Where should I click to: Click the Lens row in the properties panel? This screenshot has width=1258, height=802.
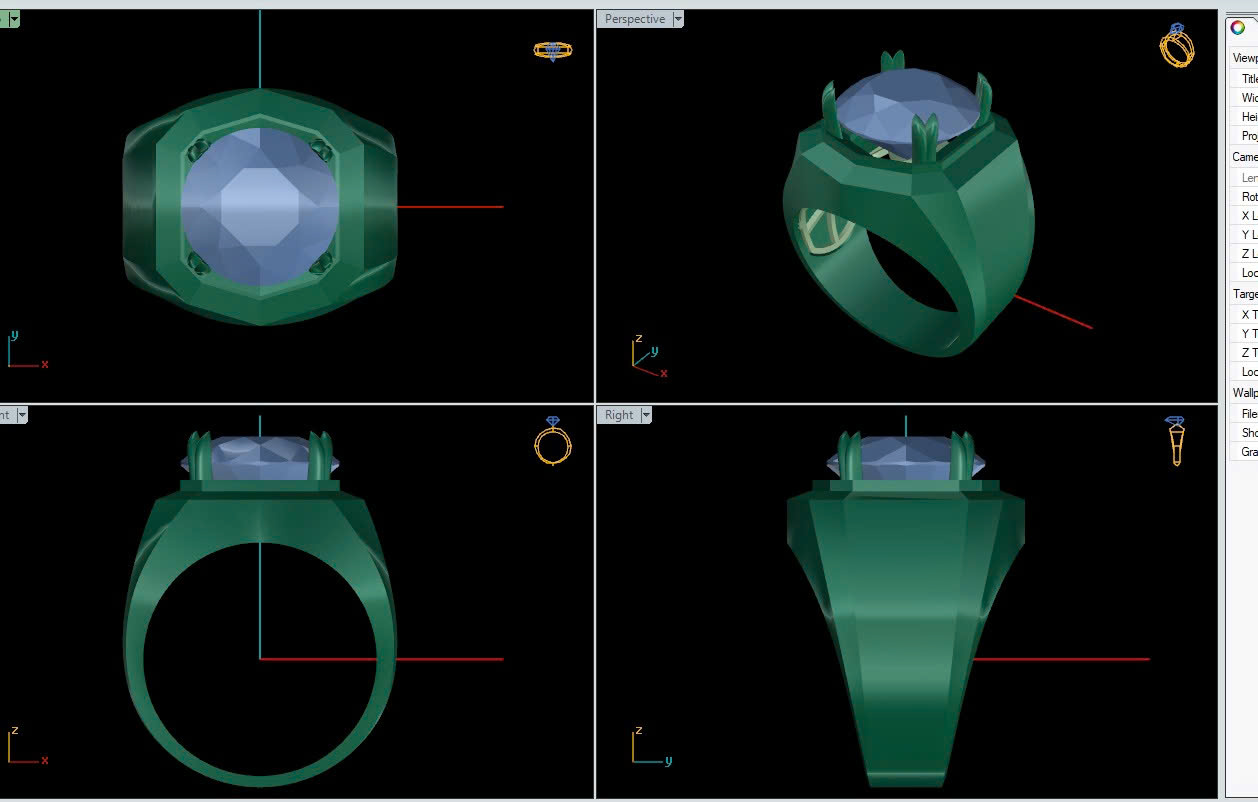pos(1249,177)
